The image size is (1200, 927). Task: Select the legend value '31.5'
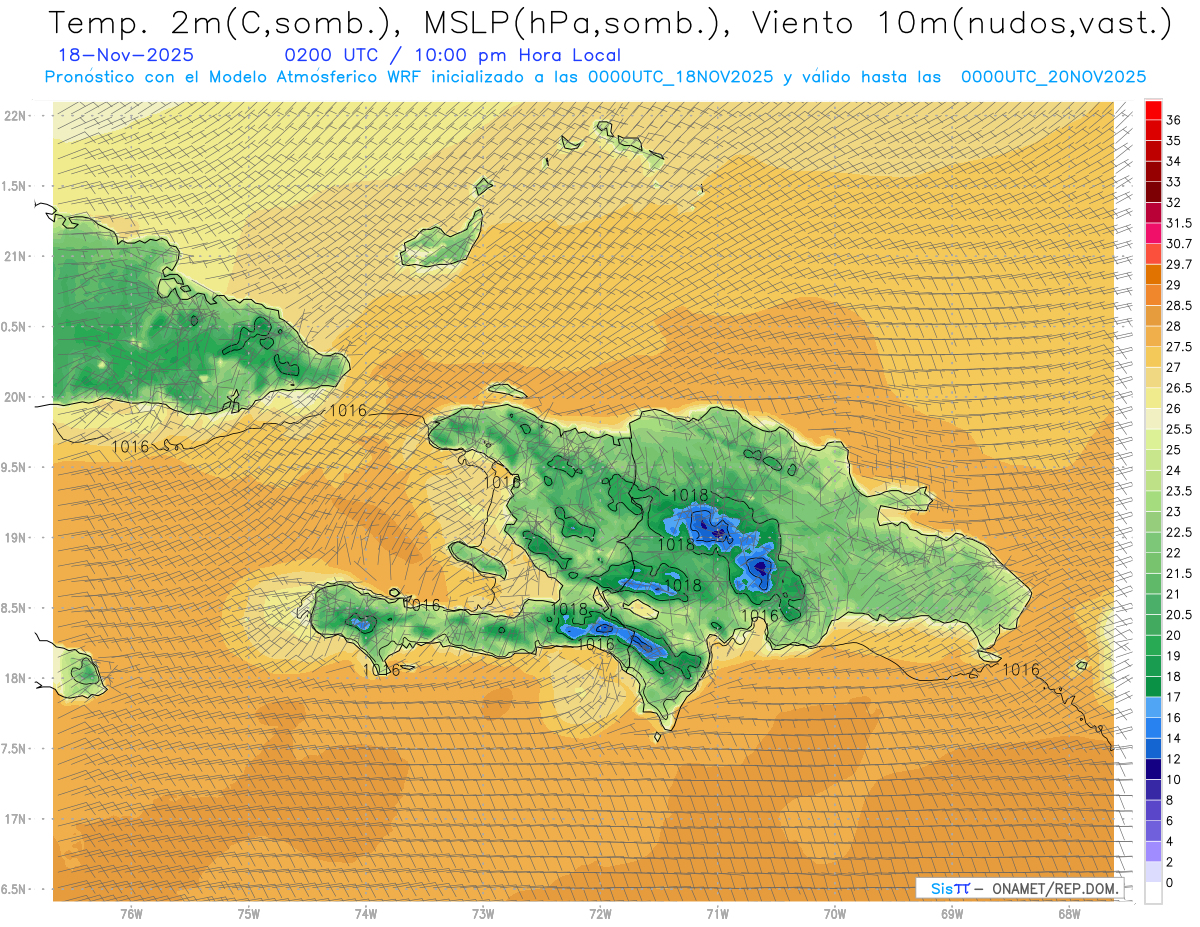(1178, 223)
